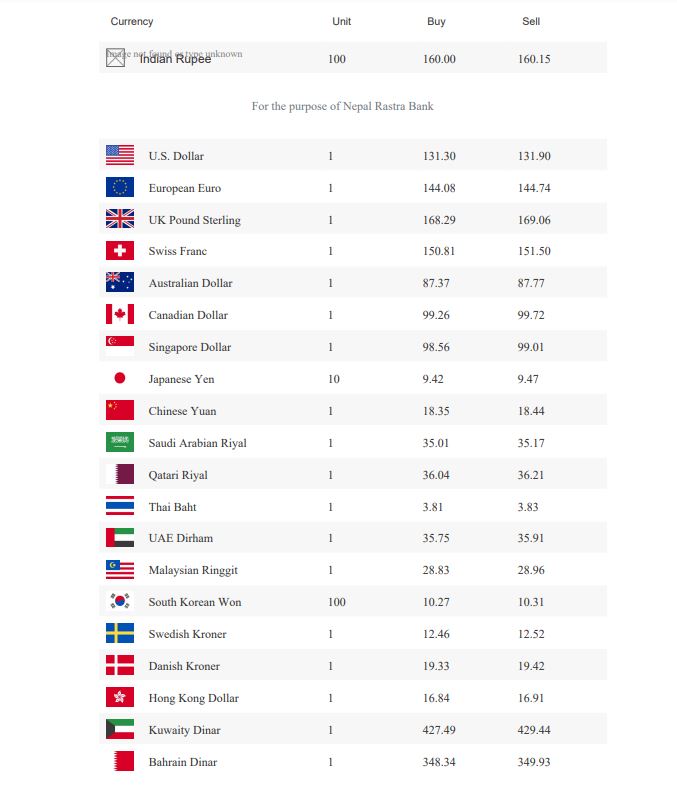Click the European Euro flag icon
This screenshot has width=677, height=804.
(x=119, y=187)
